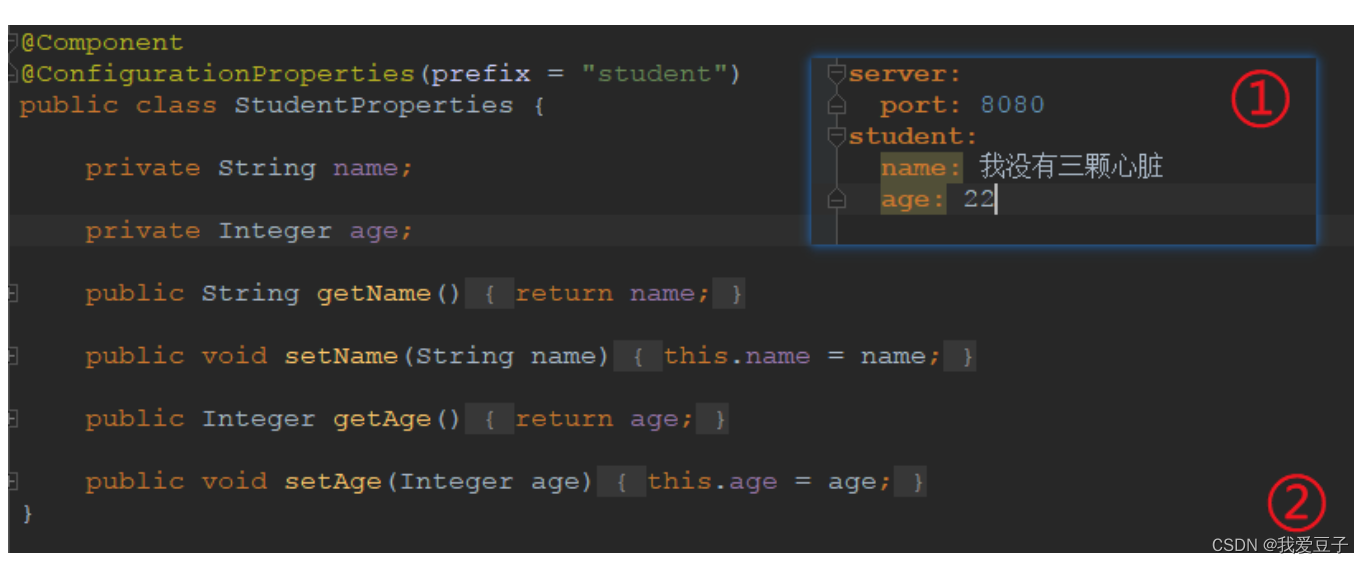Screen dimensions: 1365x564
Task: Click 'Integer age' parameter in setAge
Action: (x=489, y=482)
